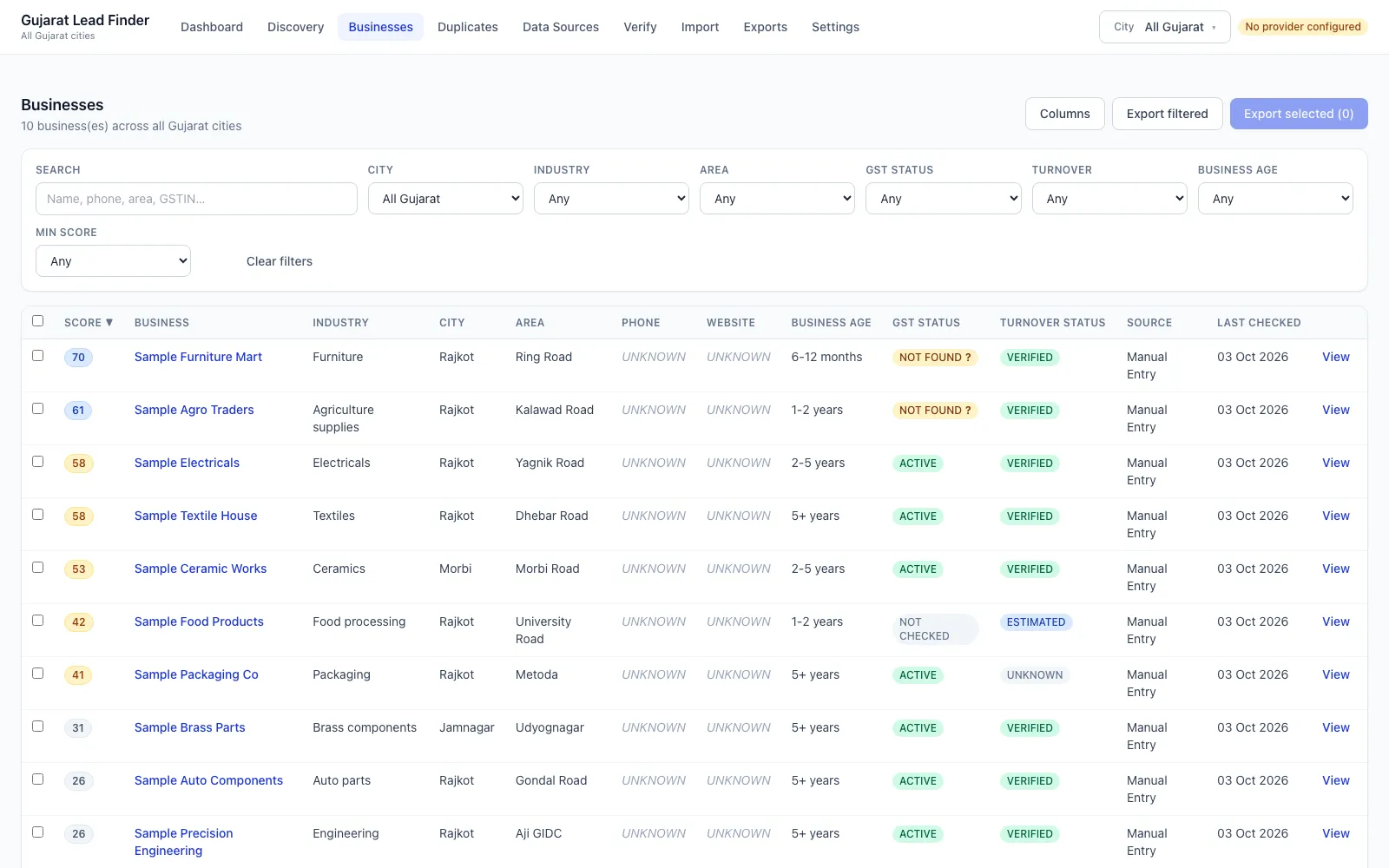Select the Sample Furniture Mart row checkbox
1389x868 pixels.
pos(37,356)
